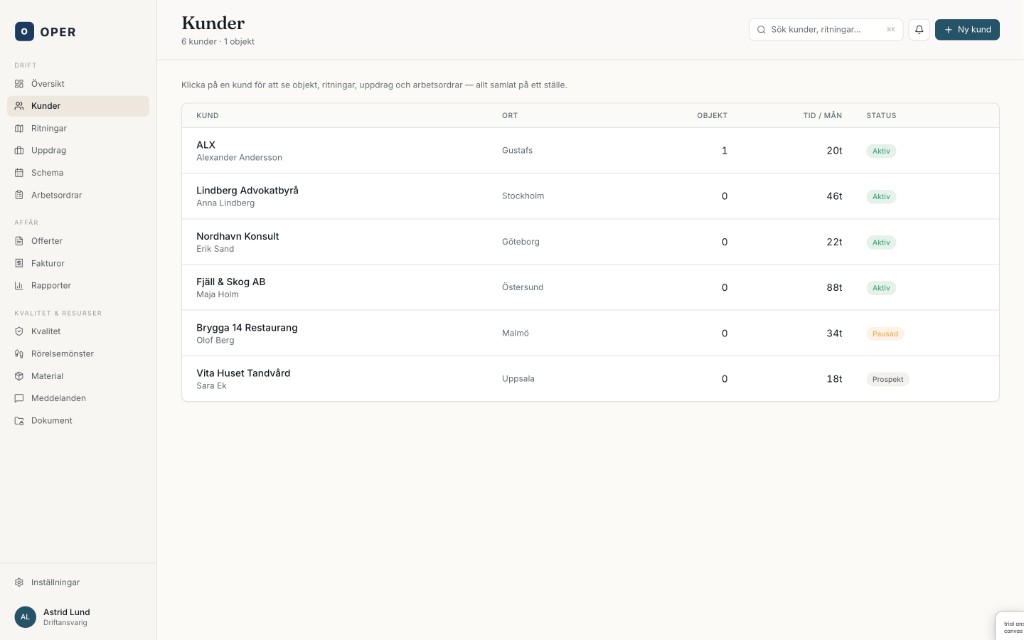The image size is (1024, 640).
Task: Click the magnifier icon in search box
Action: (761, 29)
